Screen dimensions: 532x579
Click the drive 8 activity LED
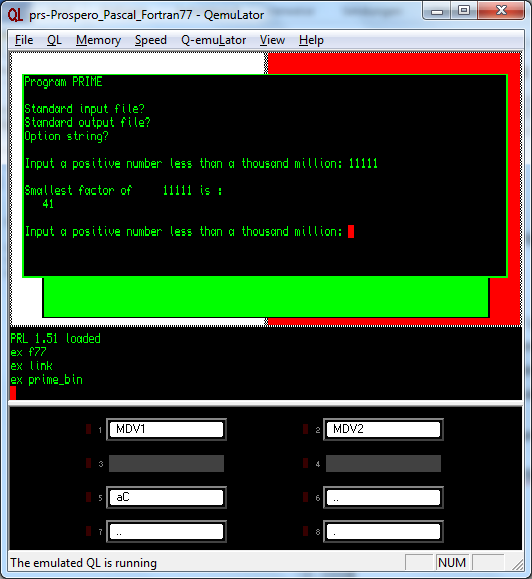click(306, 531)
